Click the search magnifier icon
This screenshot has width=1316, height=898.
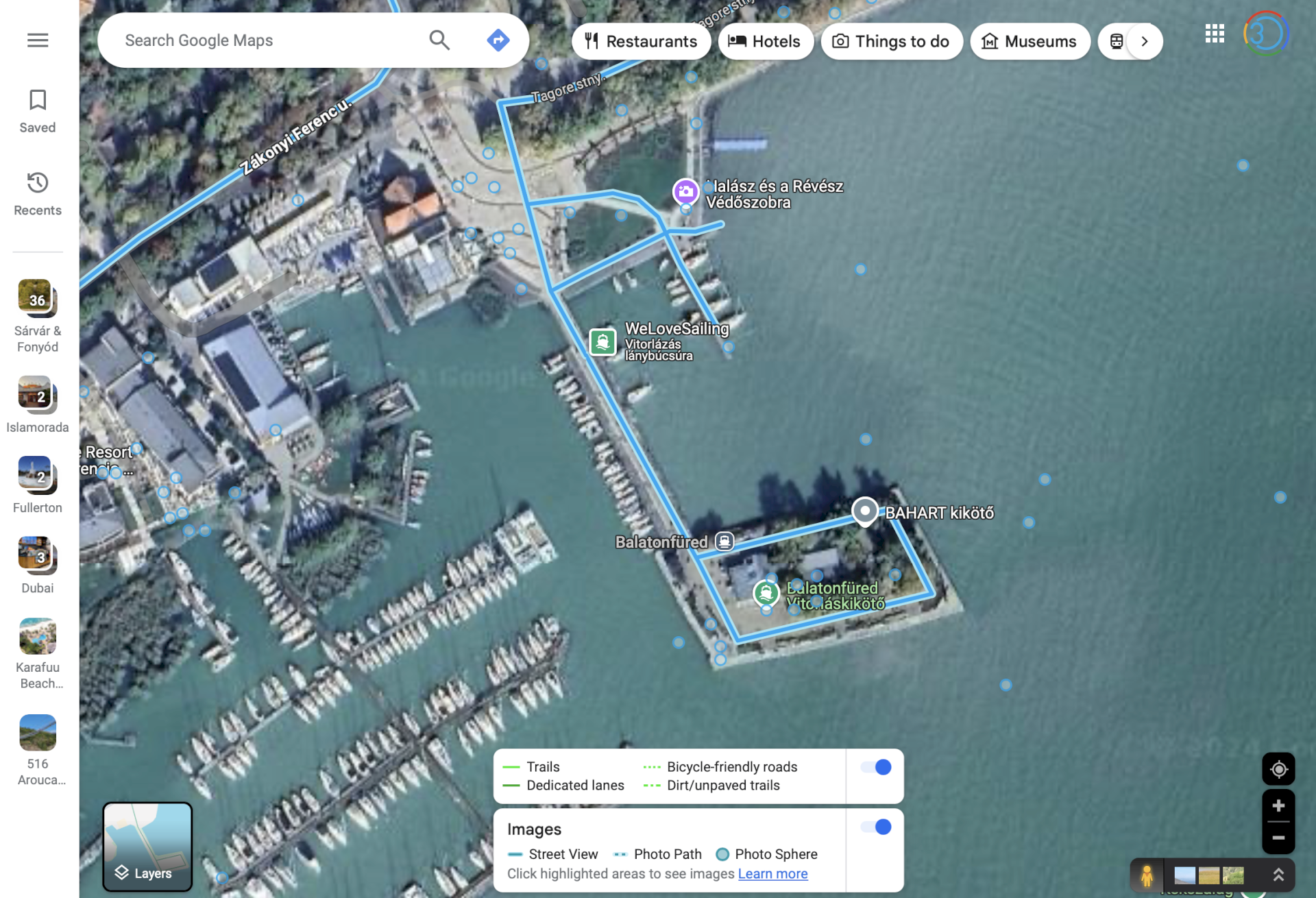tap(439, 40)
